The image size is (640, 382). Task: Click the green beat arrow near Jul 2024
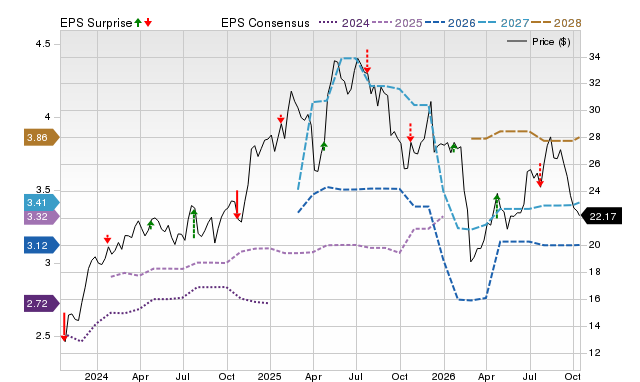194,223
